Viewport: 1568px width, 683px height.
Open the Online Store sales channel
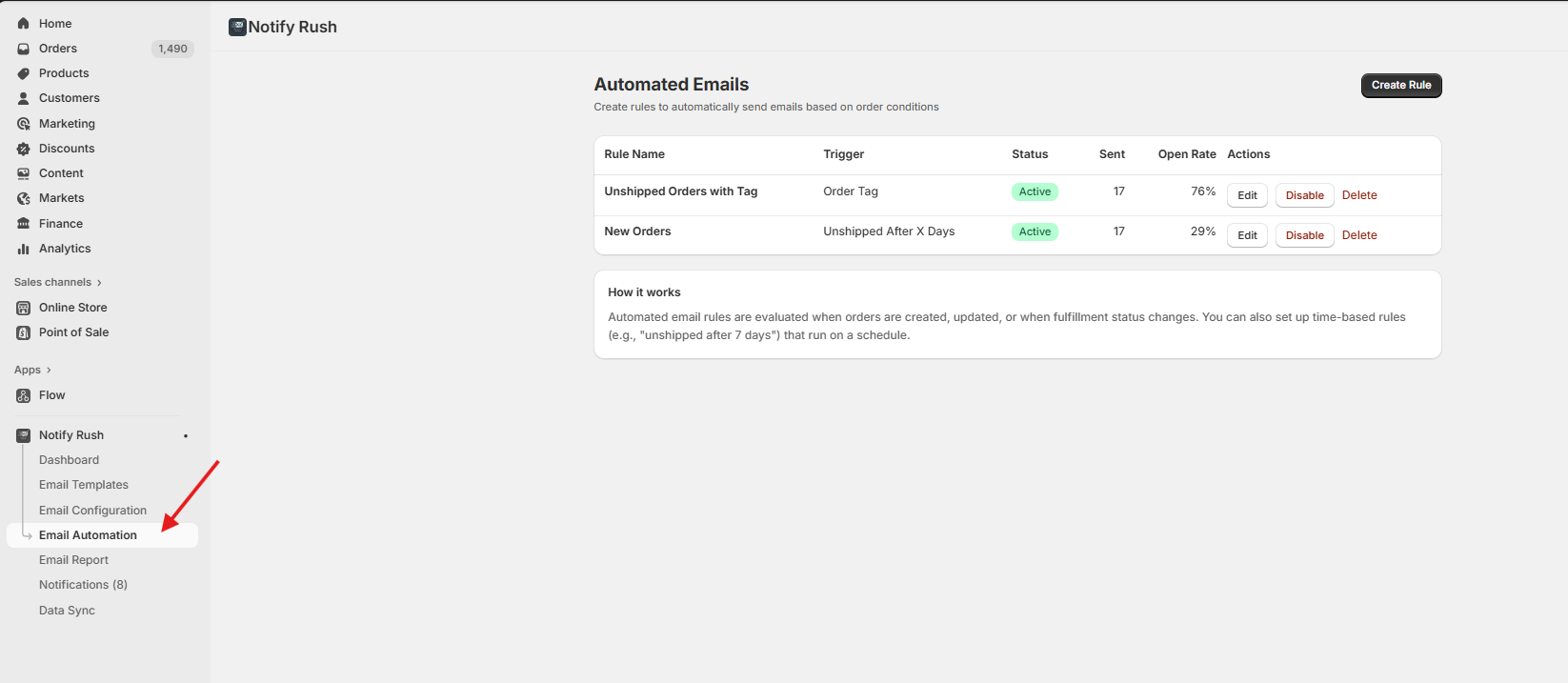coord(72,308)
